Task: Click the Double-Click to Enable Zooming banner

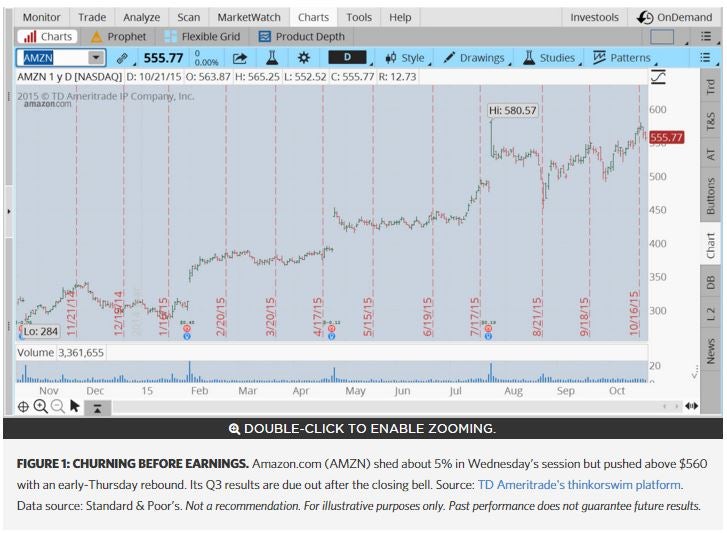Action: pos(363,428)
